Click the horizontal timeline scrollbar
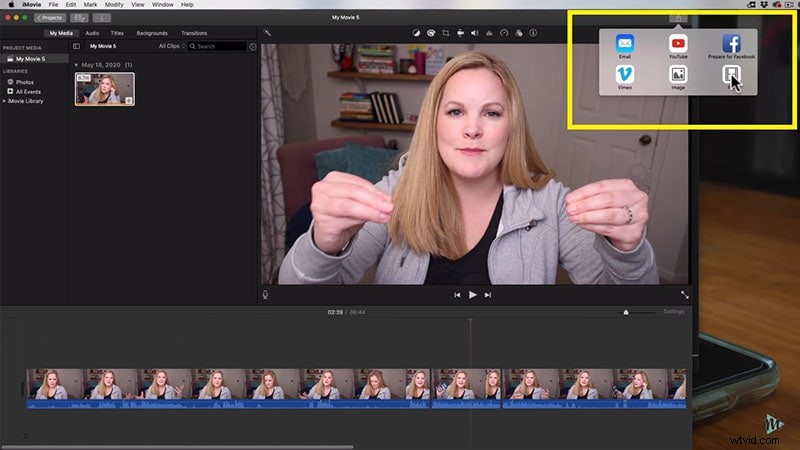800x450 pixels. point(177,447)
